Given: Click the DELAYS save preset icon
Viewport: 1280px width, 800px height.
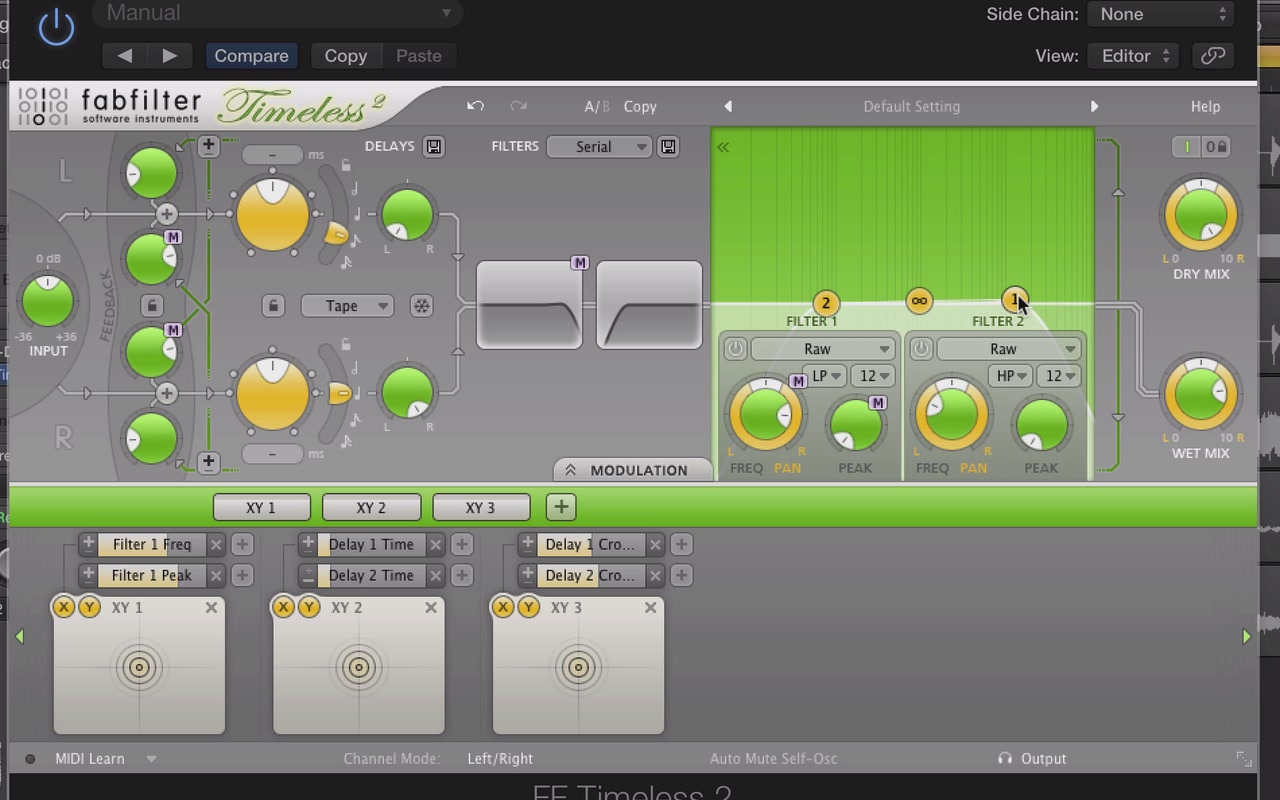Looking at the screenshot, I should pyautogui.click(x=434, y=147).
